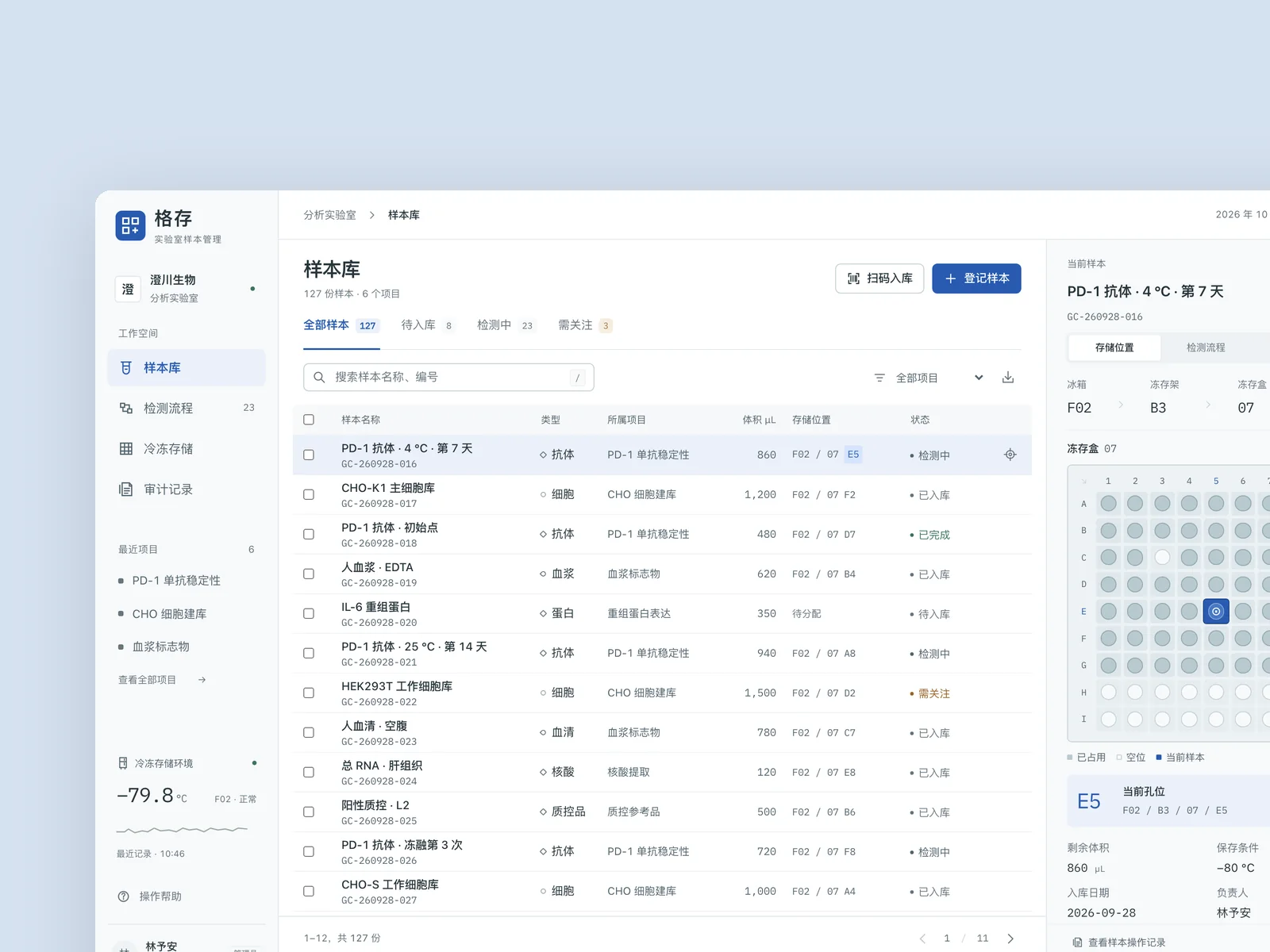Open the 样本库 sidebar icon
This screenshot has height=952, width=1270.
point(126,368)
